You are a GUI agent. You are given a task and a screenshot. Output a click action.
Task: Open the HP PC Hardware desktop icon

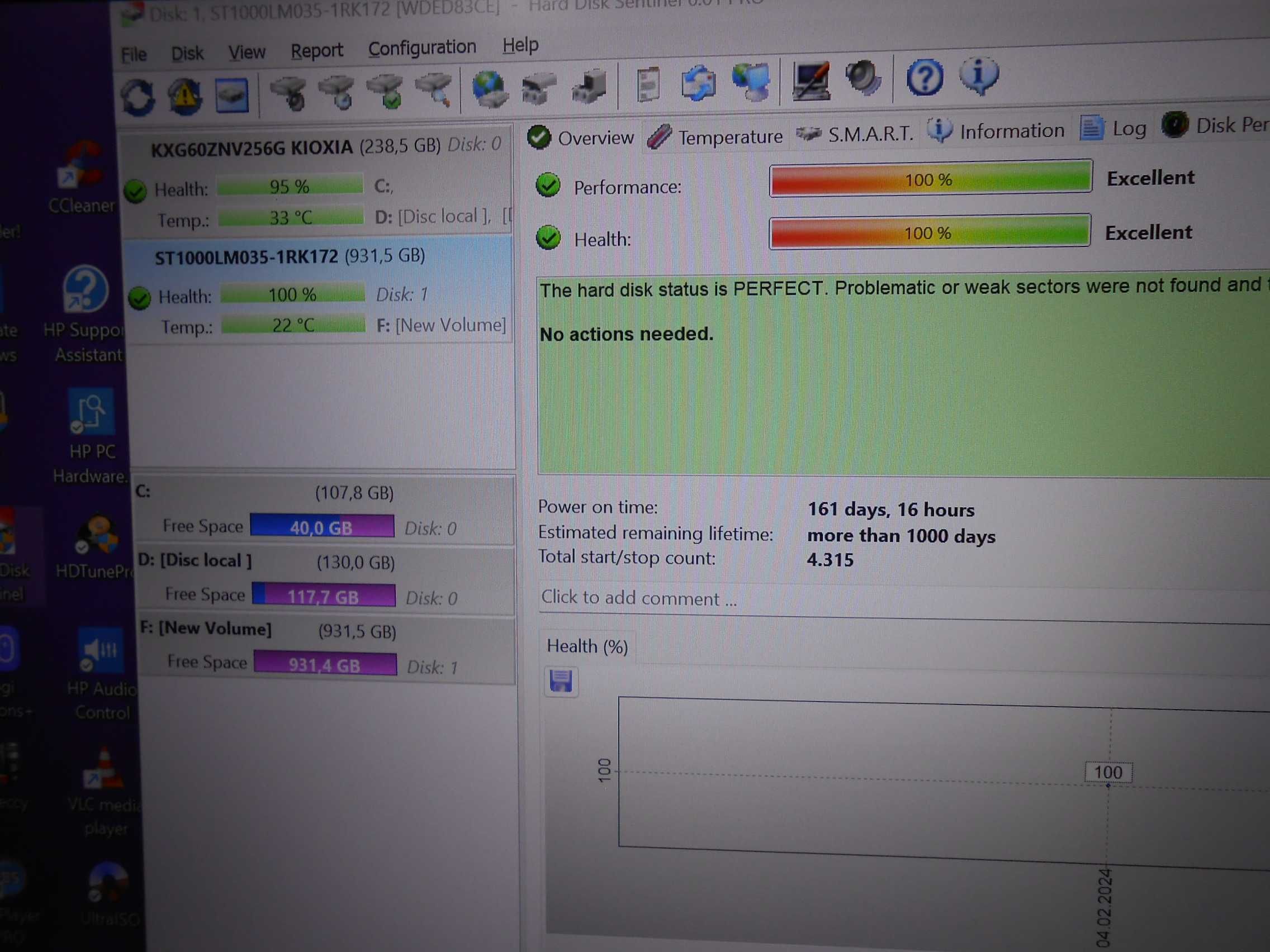91,436
